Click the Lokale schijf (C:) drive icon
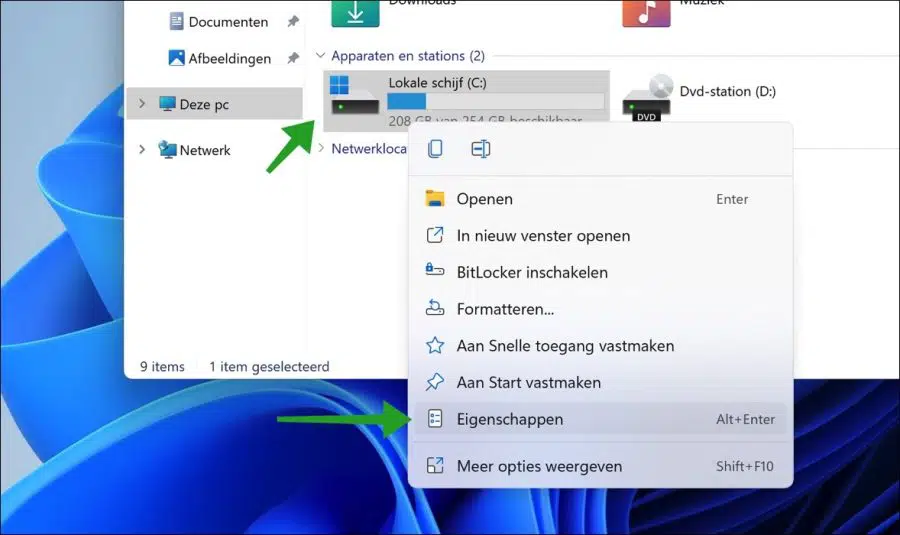This screenshot has height=535, width=900. click(x=354, y=96)
